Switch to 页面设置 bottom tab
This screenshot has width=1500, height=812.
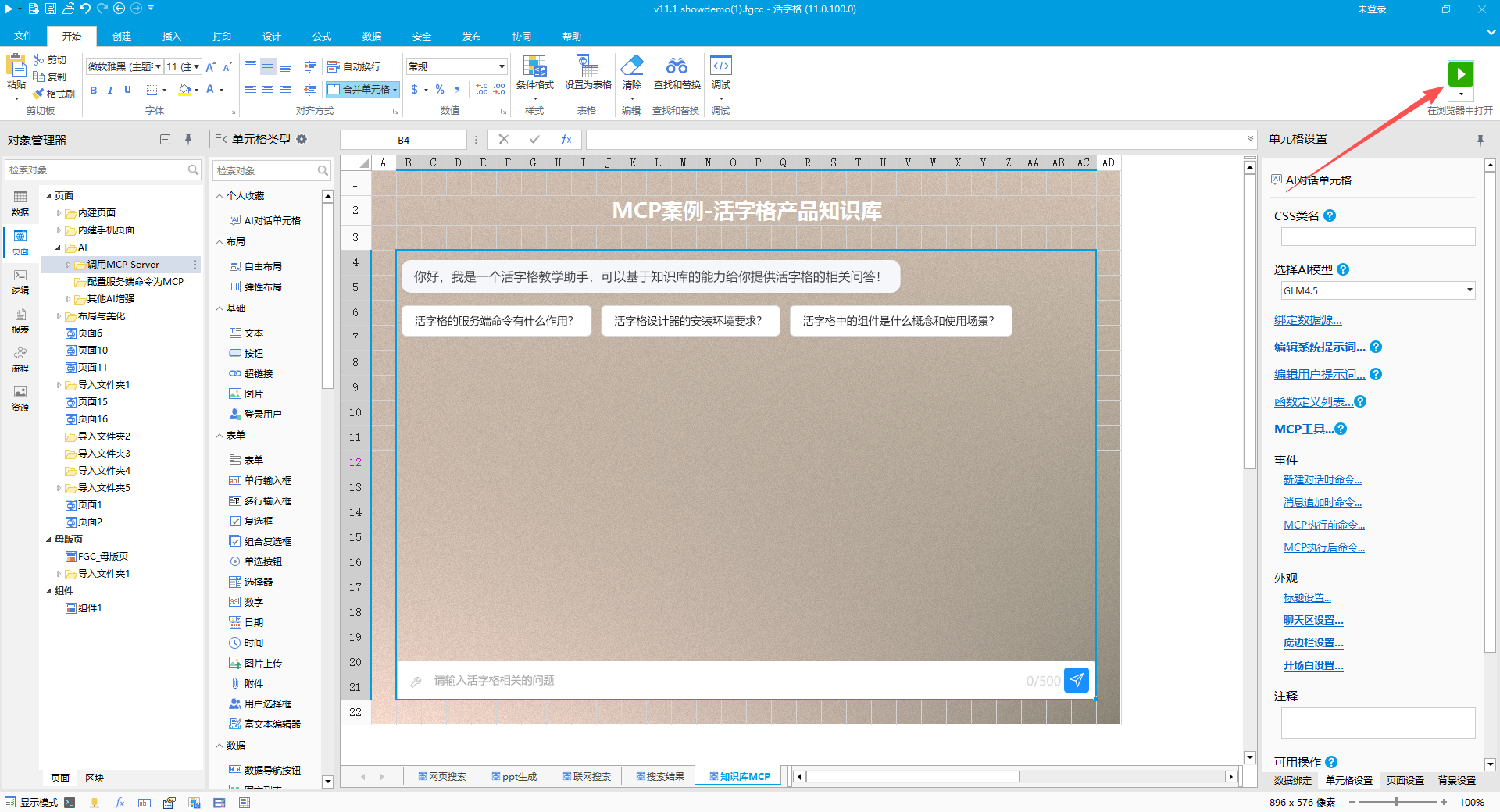[x=1405, y=780]
